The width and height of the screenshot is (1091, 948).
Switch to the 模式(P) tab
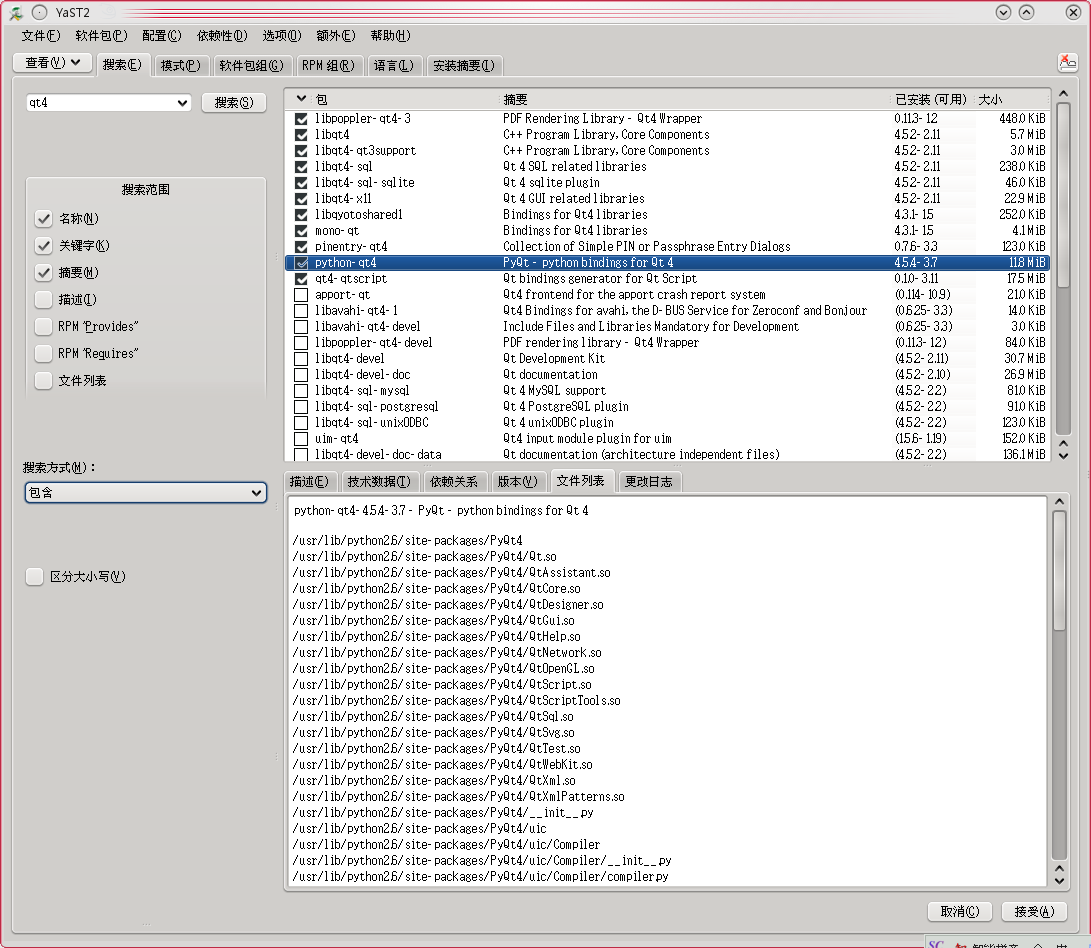click(x=180, y=65)
